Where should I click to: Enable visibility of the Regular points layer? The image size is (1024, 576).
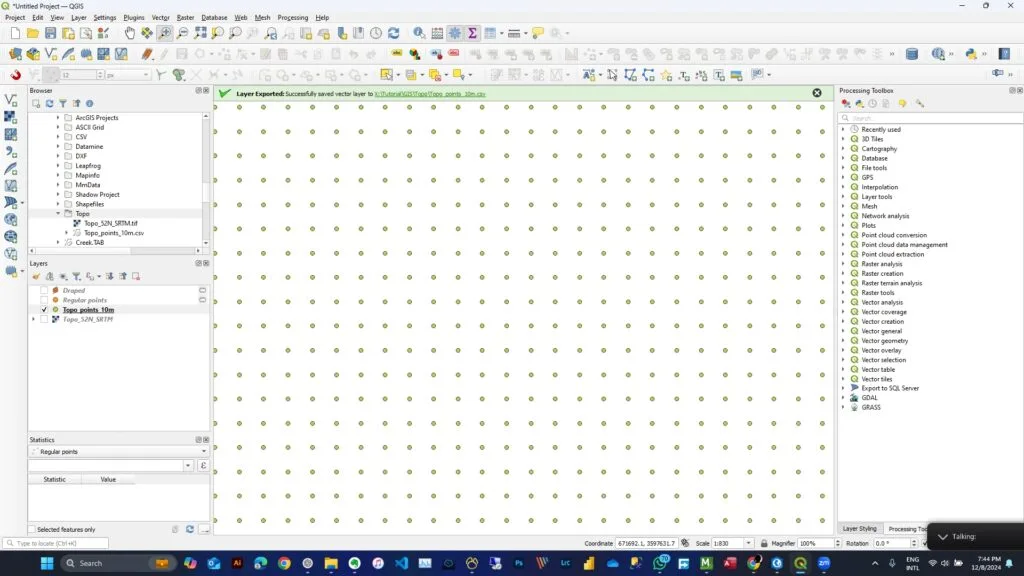pos(44,300)
